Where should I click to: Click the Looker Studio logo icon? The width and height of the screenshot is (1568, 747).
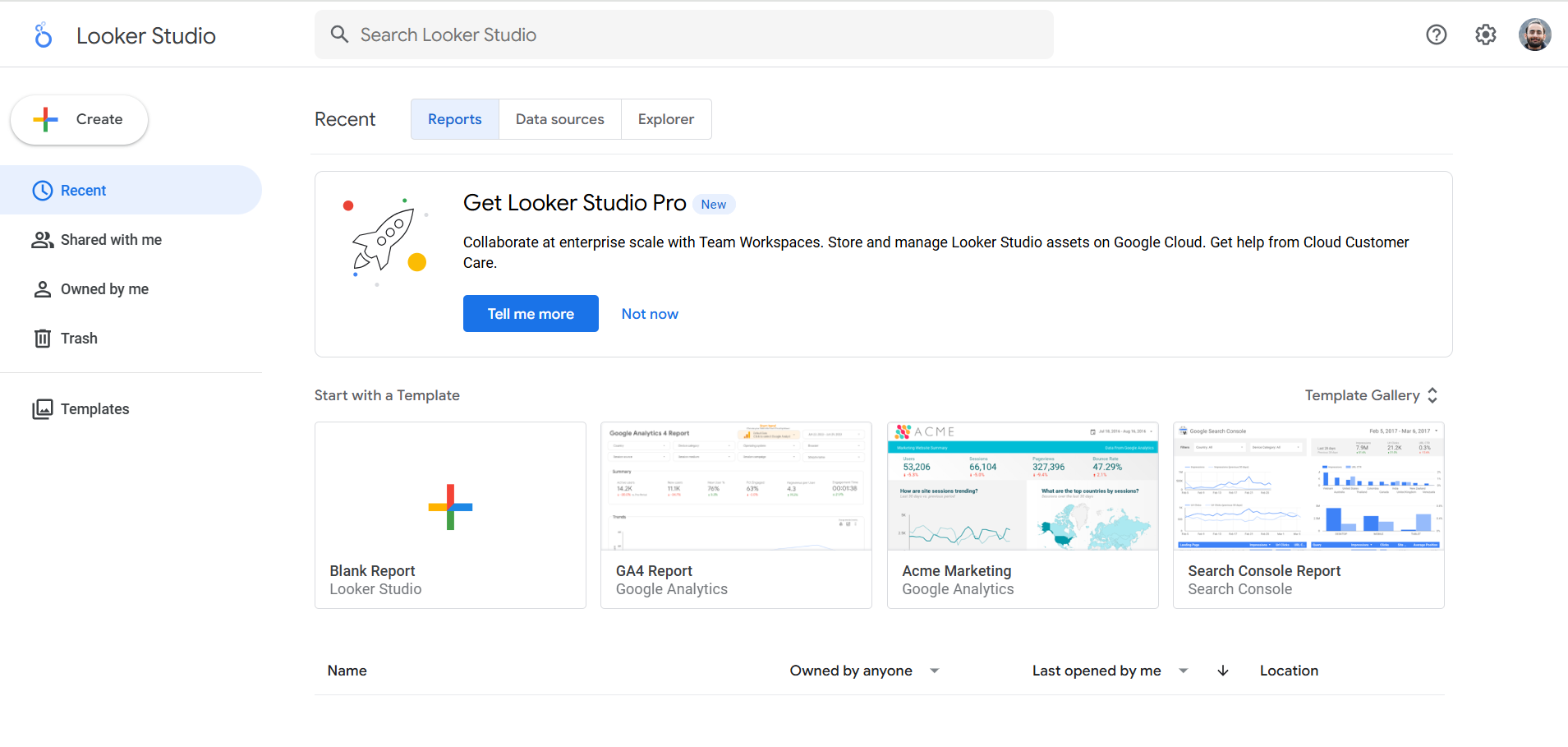44,35
